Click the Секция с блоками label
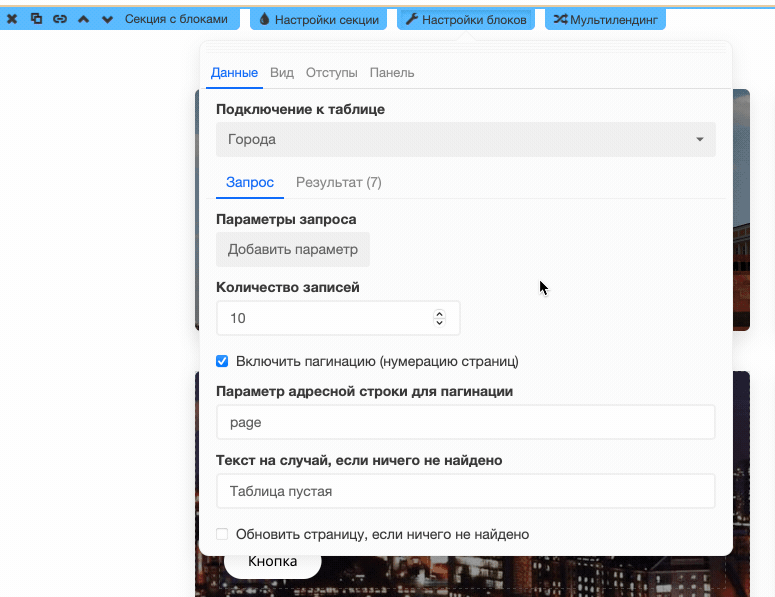 [x=176, y=19]
